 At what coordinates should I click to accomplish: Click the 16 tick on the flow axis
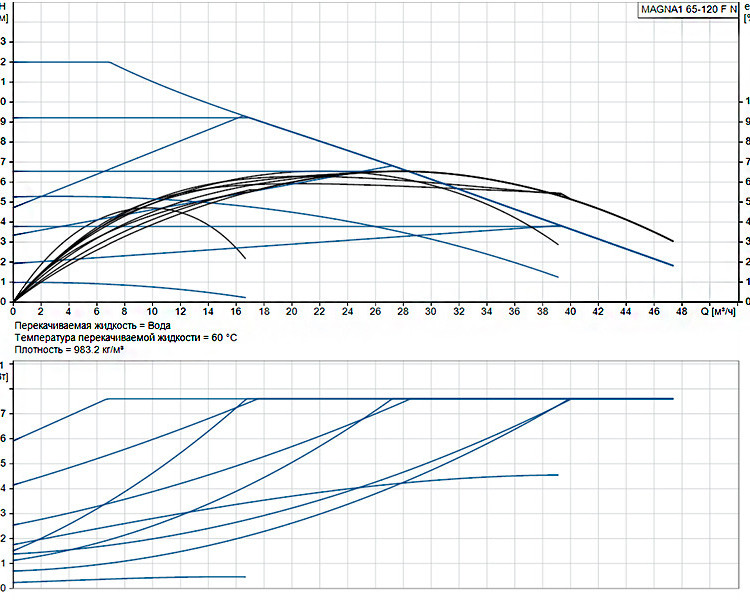tap(236, 311)
